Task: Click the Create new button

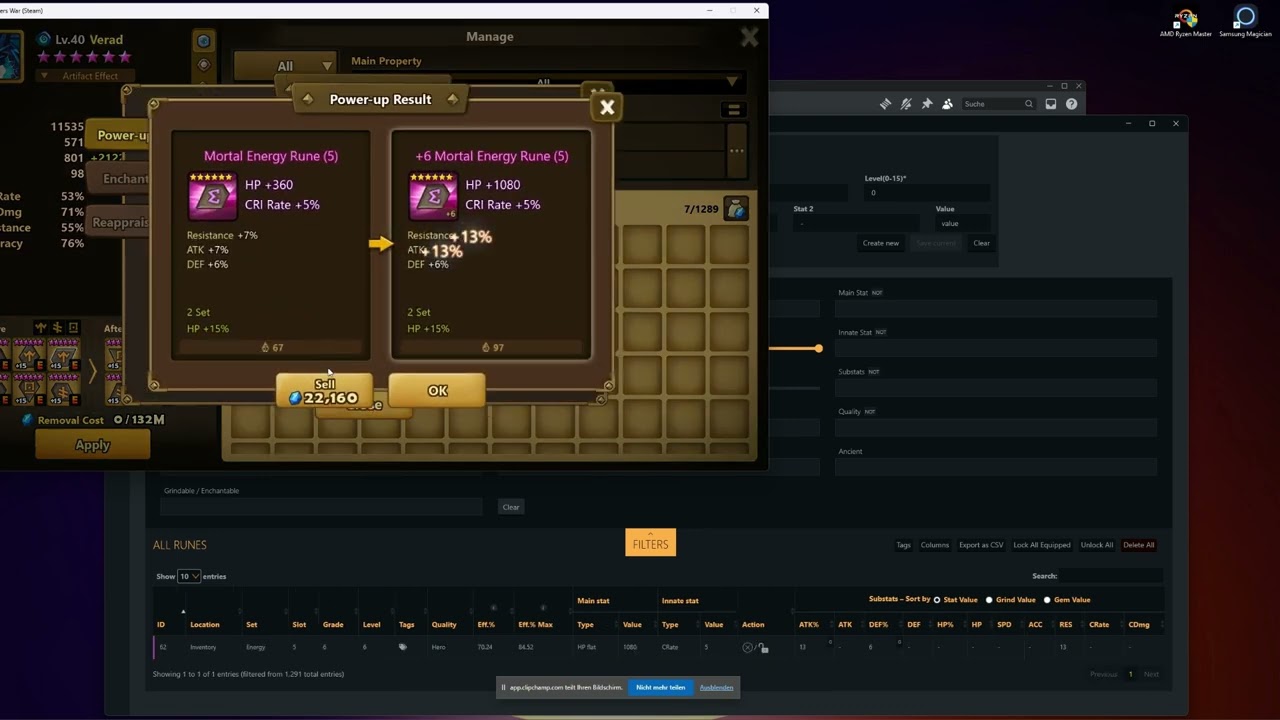Action: (x=881, y=243)
